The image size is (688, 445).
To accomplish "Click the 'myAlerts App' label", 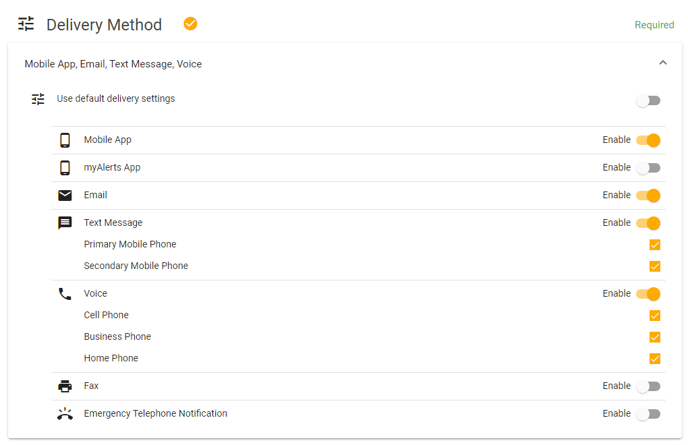I will [112, 167].
